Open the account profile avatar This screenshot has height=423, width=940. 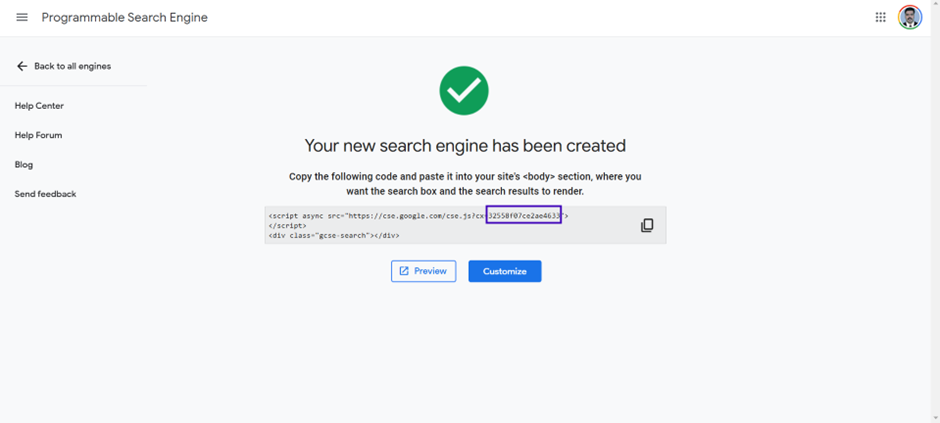tap(909, 17)
